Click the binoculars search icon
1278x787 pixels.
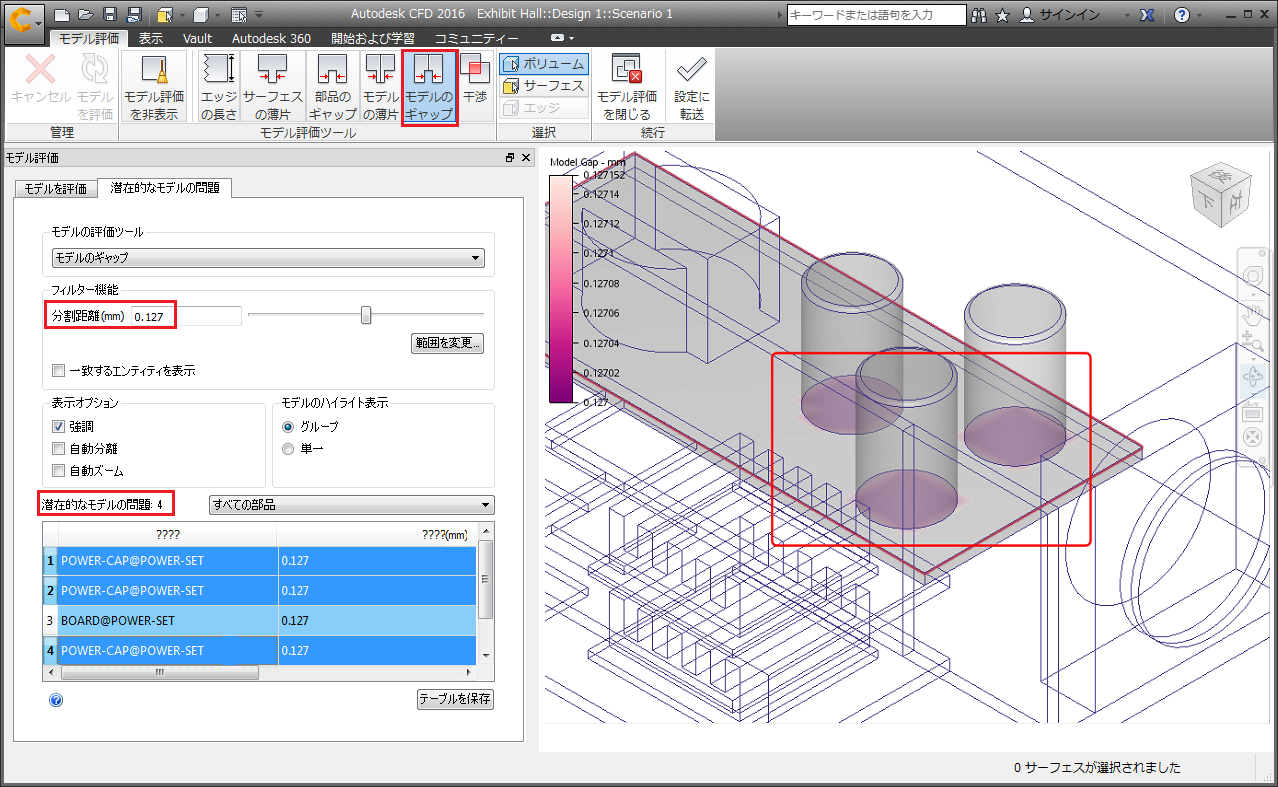(x=978, y=15)
